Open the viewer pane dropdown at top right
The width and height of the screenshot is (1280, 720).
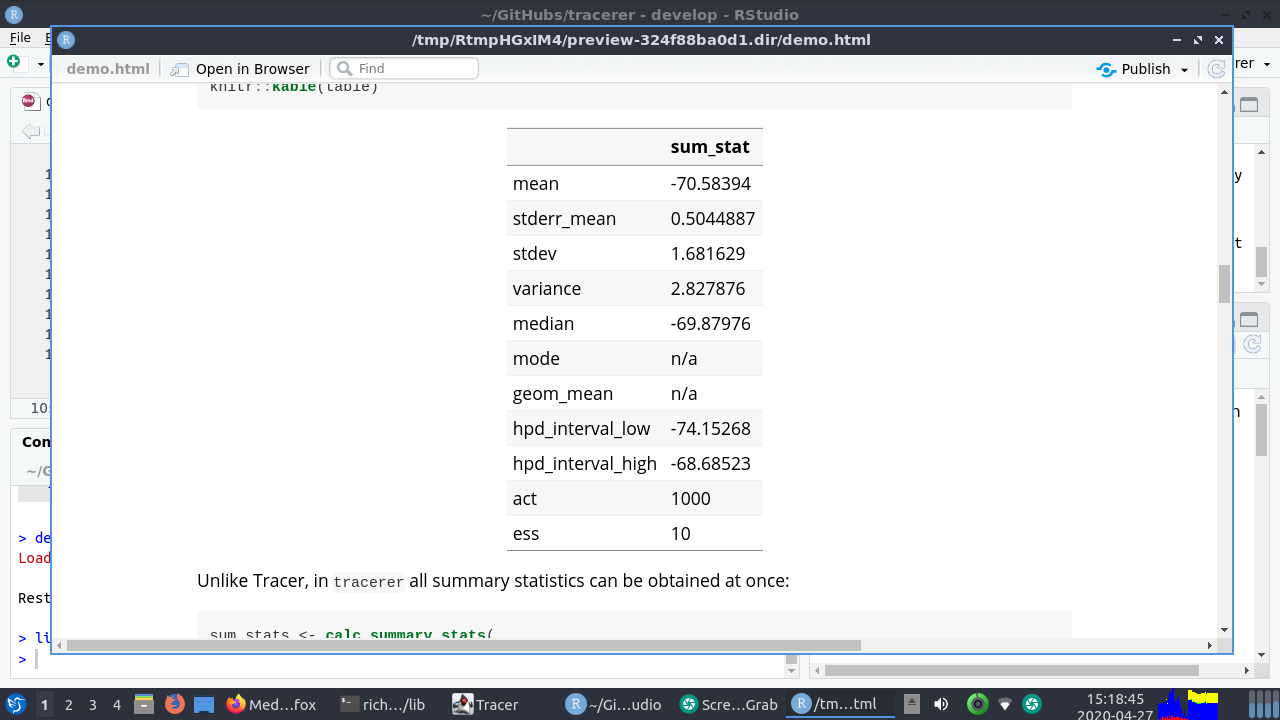[x=1265, y=65]
